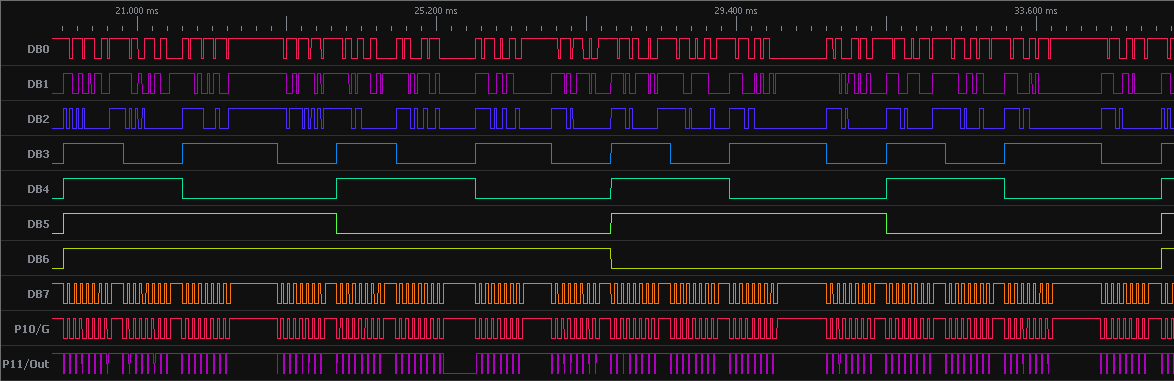Select the DB6 channel label
Screen dimensions: 1174x381
point(38,259)
